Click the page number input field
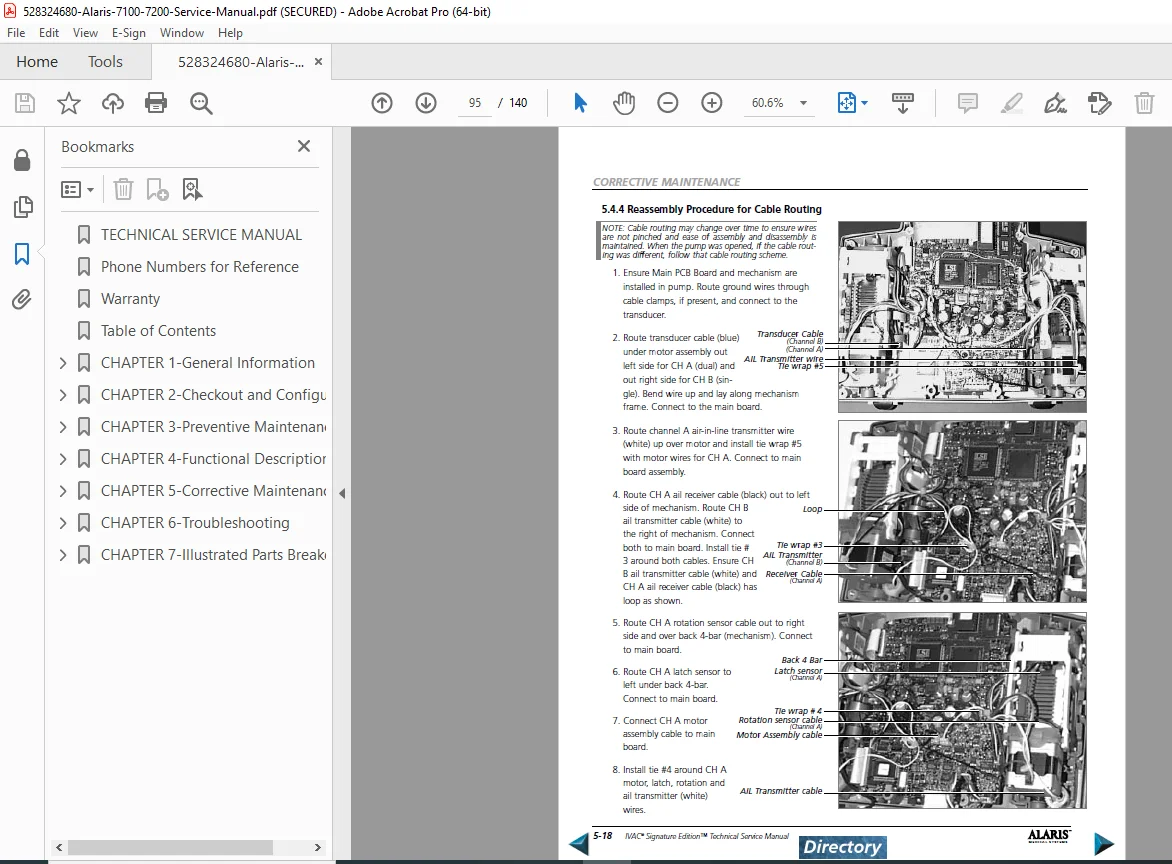 click(475, 103)
